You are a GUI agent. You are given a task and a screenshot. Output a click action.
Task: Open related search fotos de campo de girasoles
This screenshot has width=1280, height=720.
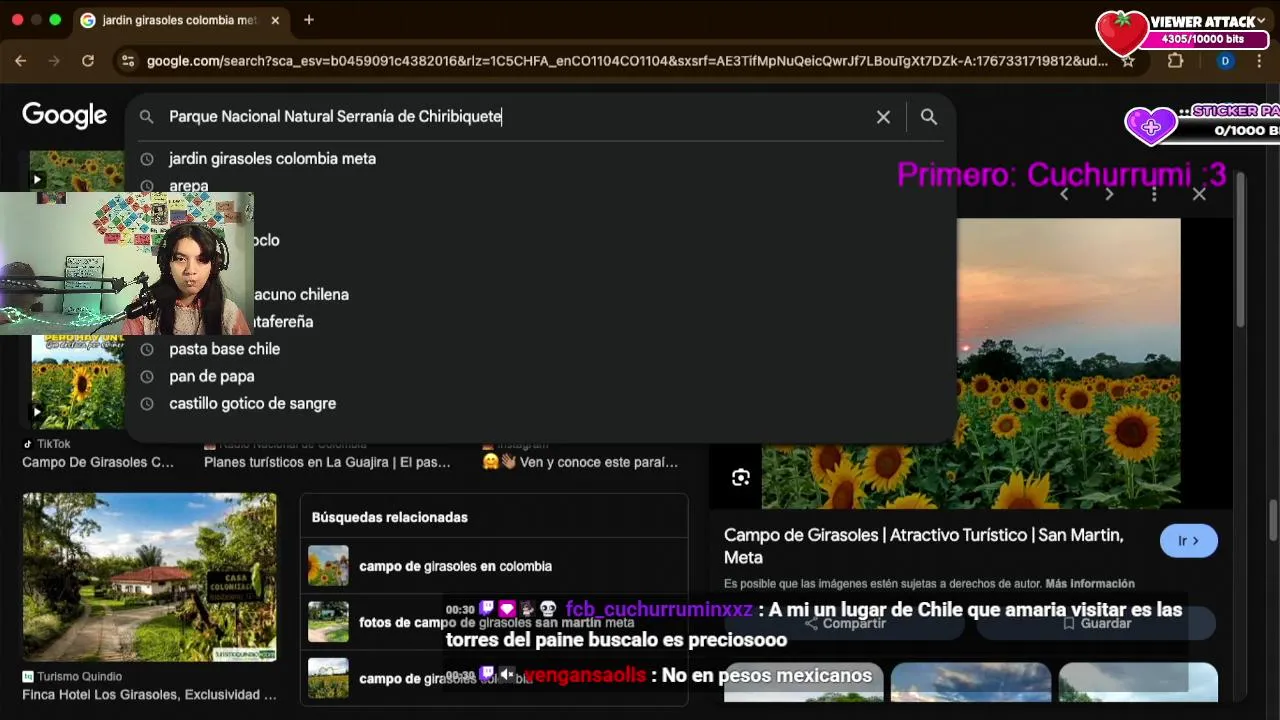pyautogui.click(x=494, y=622)
